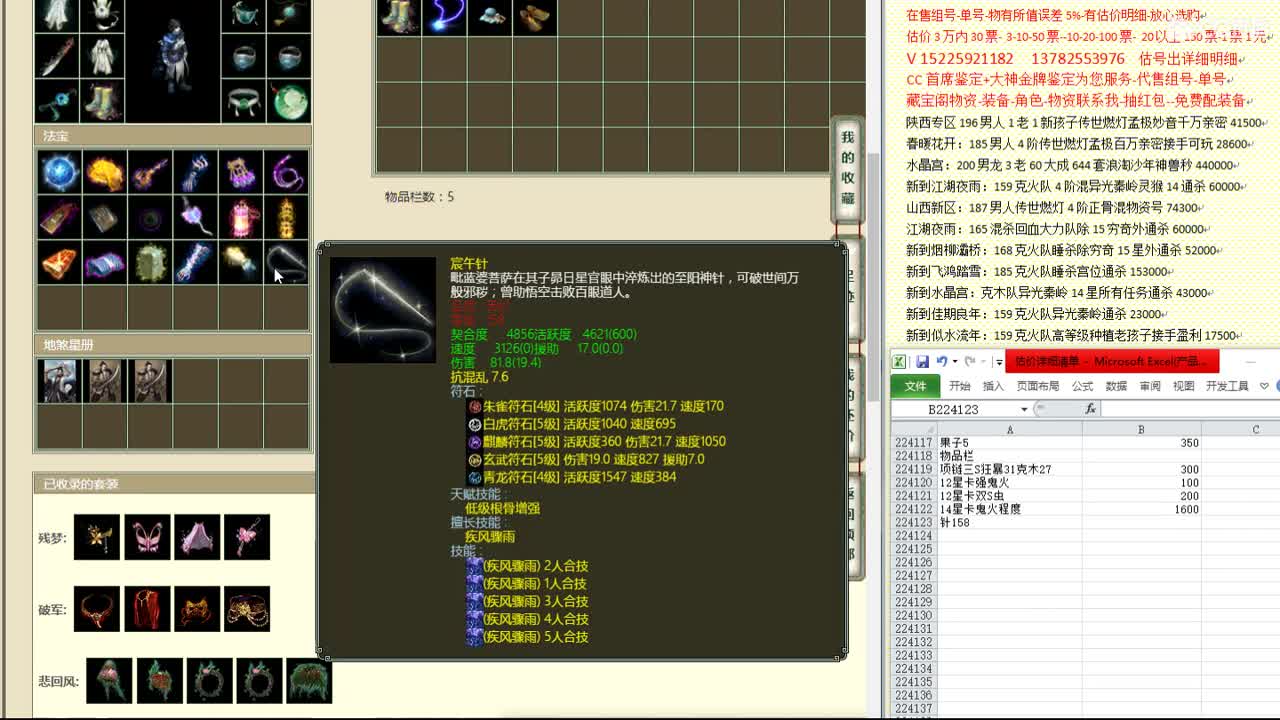Screen dimensions: 1280x720
Task: Open the 开发工具 ribbon tab
Action: point(1227,386)
